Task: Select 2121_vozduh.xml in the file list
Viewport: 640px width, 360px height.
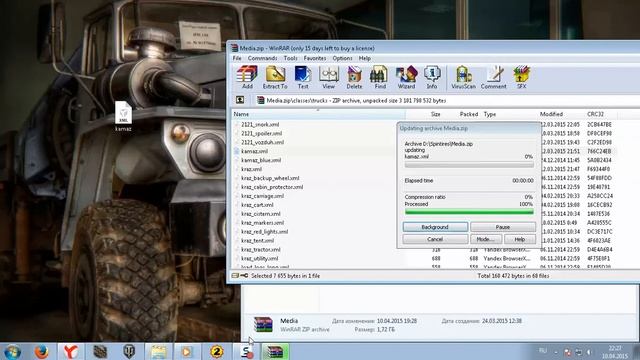Action: [262, 142]
